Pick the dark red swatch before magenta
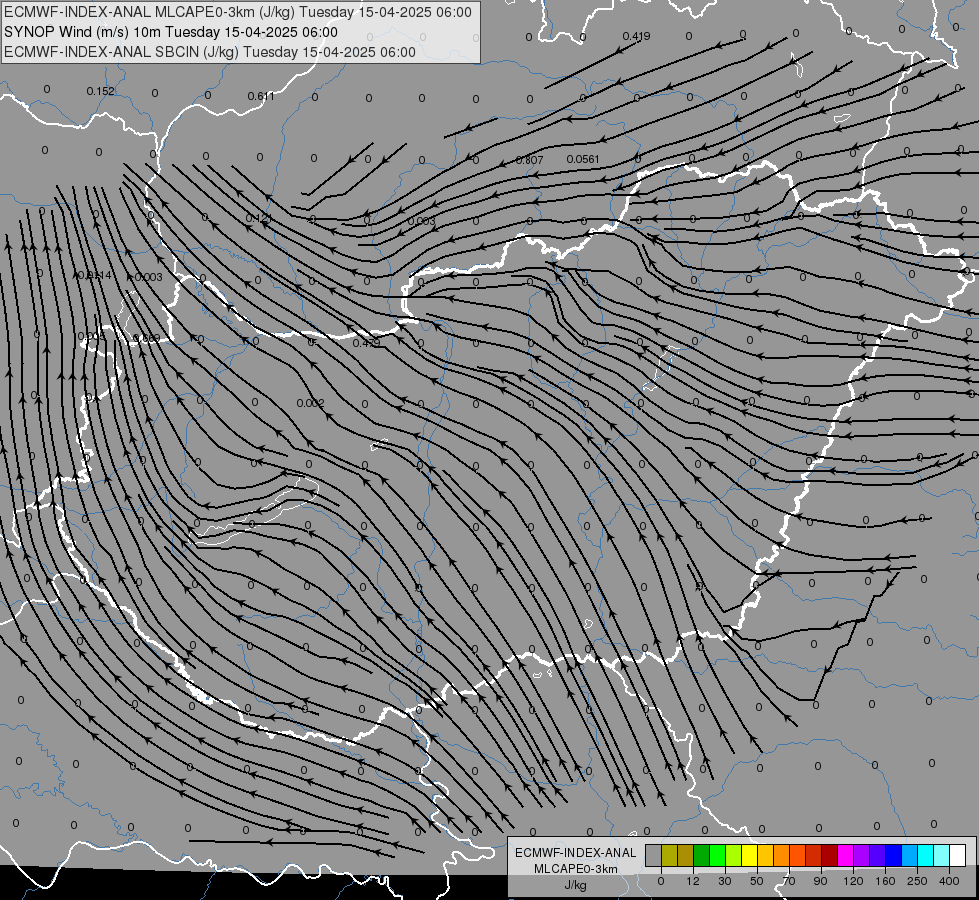The width and height of the screenshot is (979, 900). (830, 855)
